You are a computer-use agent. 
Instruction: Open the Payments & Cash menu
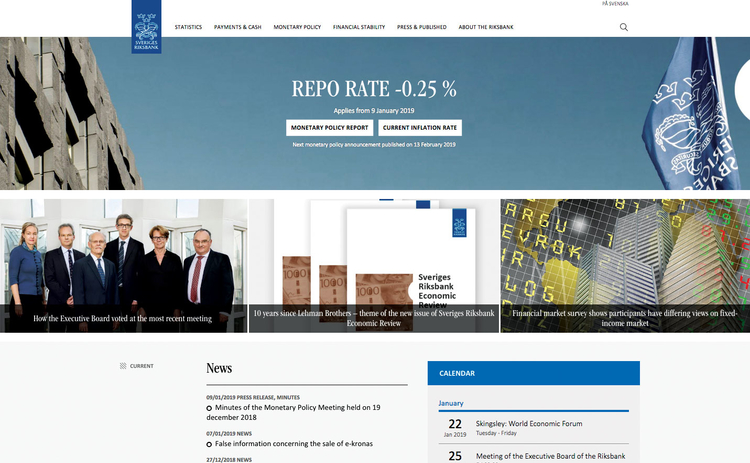click(238, 27)
